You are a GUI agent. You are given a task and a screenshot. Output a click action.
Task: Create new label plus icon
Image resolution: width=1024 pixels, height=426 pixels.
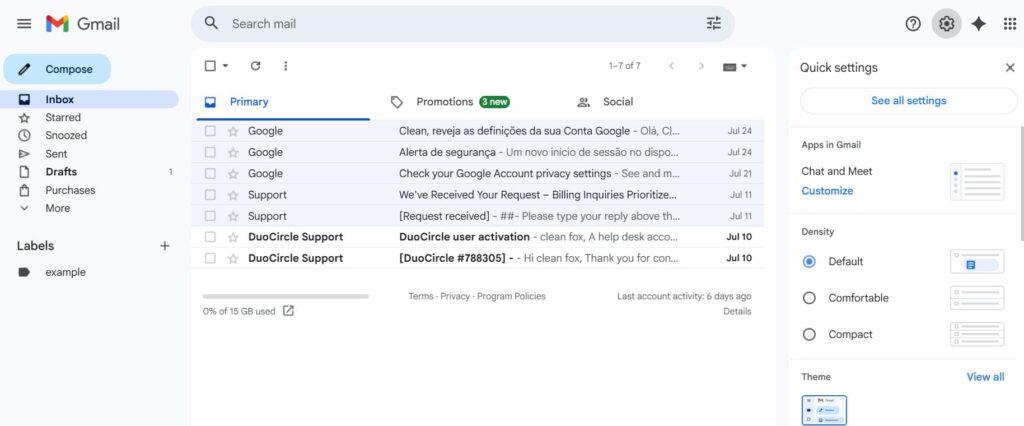click(x=165, y=246)
